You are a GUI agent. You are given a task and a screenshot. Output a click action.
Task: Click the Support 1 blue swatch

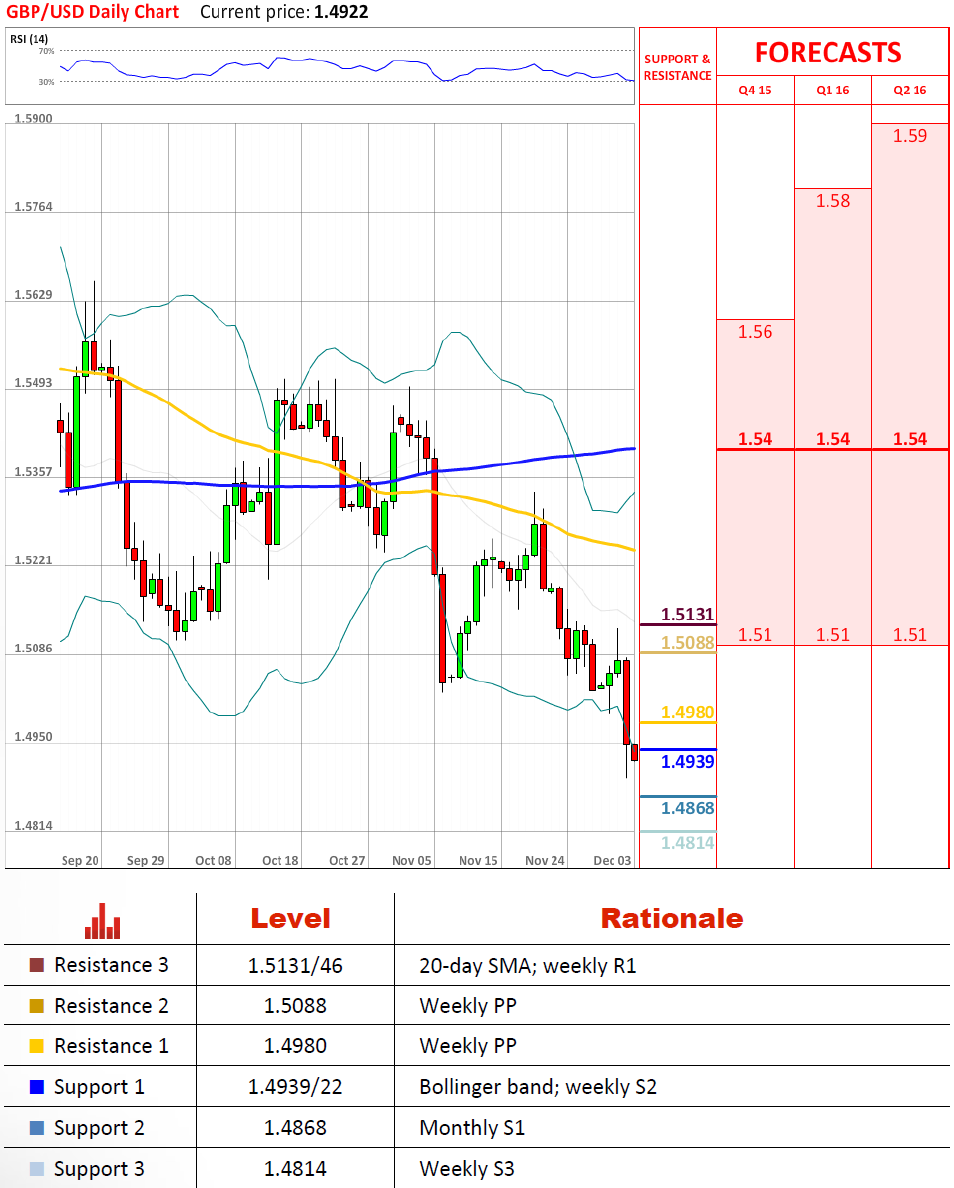pos(36,1087)
